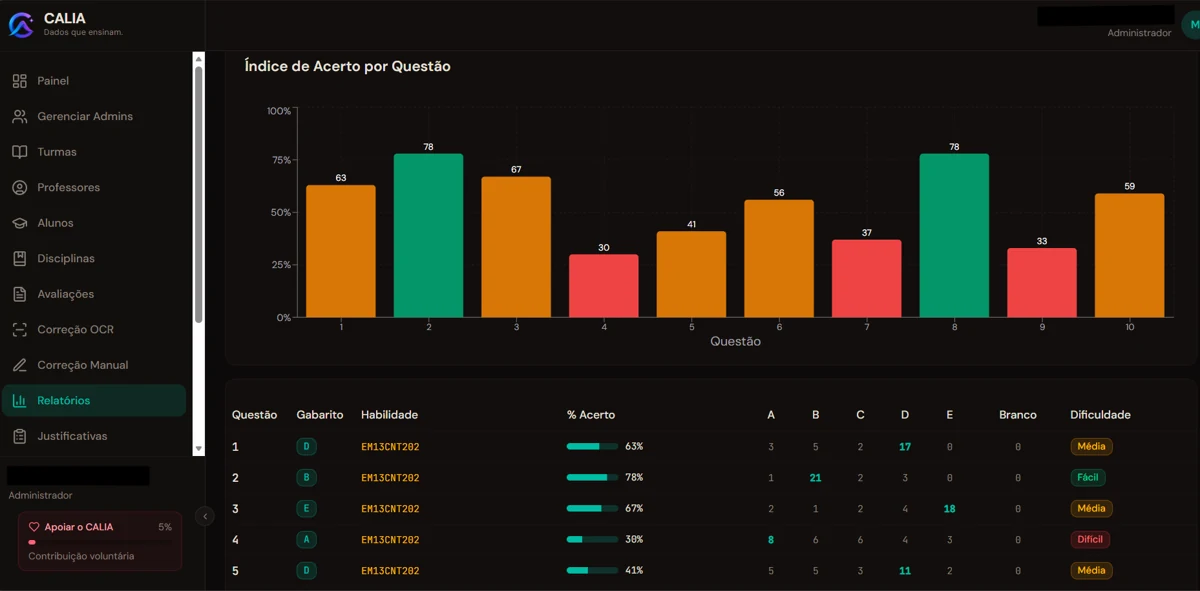Select the Gerenciar Admins people icon
This screenshot has height=591, width=1200.
20,116
